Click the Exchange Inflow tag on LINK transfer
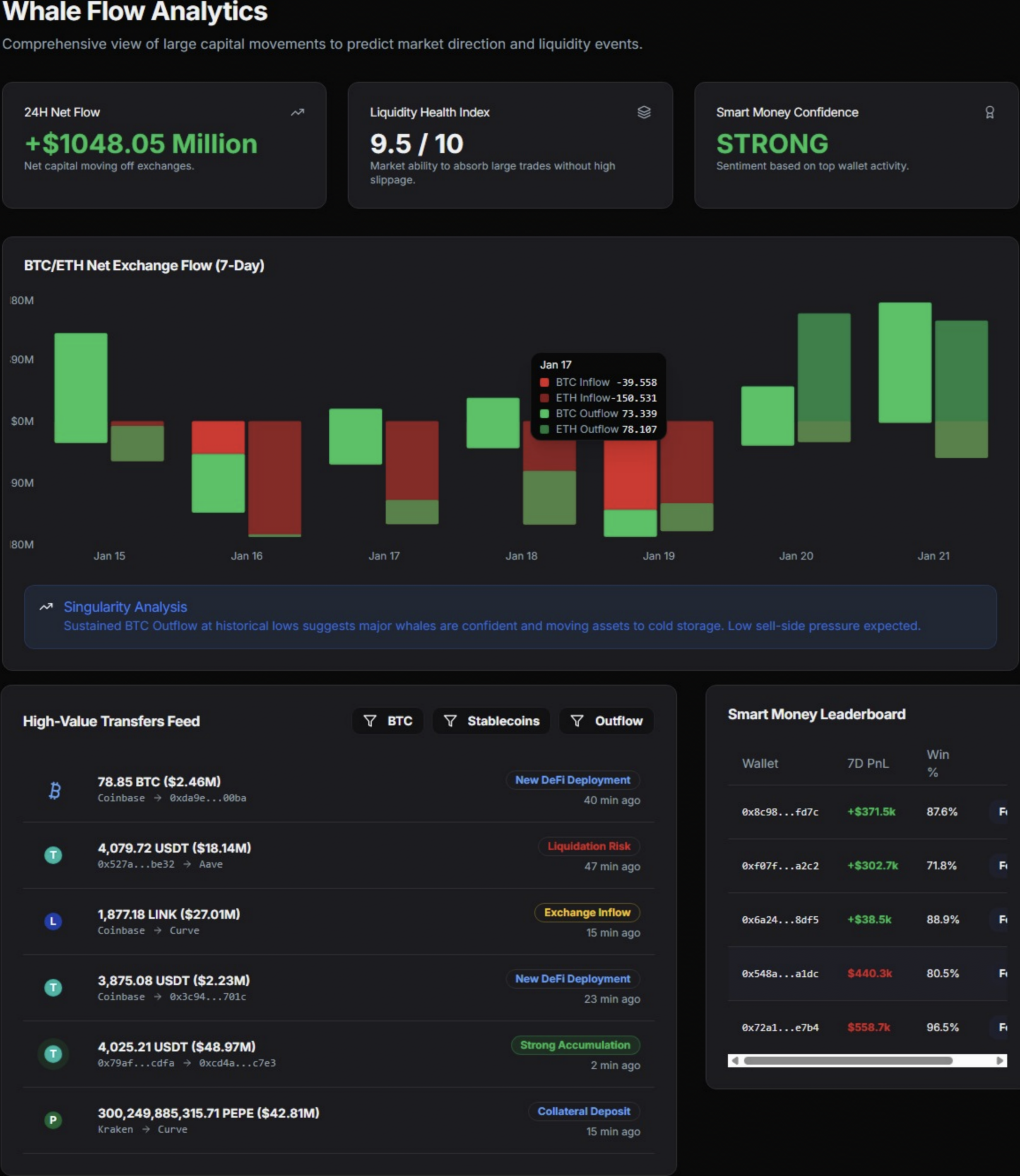 coord(587,912)
